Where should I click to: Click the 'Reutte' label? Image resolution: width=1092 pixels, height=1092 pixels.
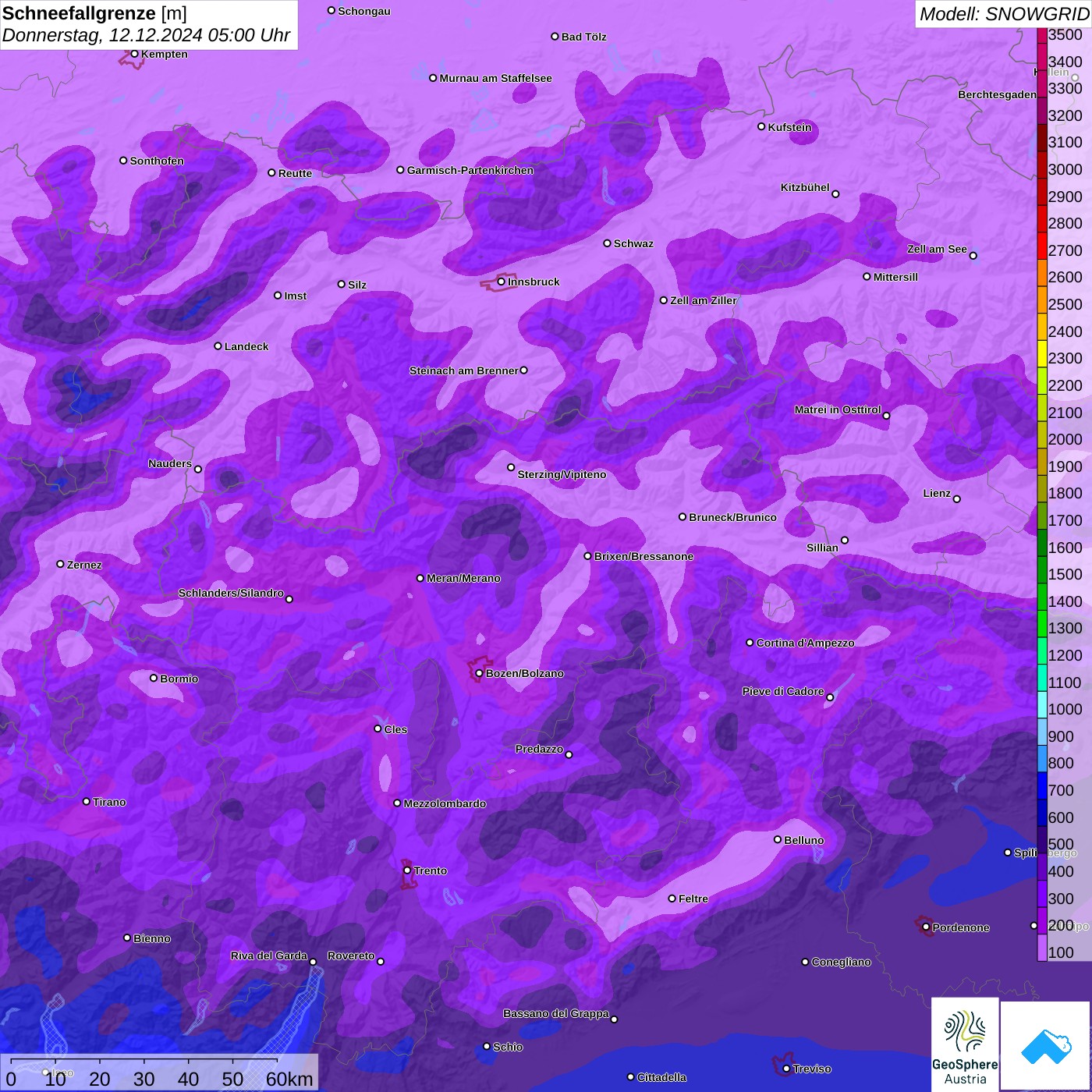click(x=295, y=173)
